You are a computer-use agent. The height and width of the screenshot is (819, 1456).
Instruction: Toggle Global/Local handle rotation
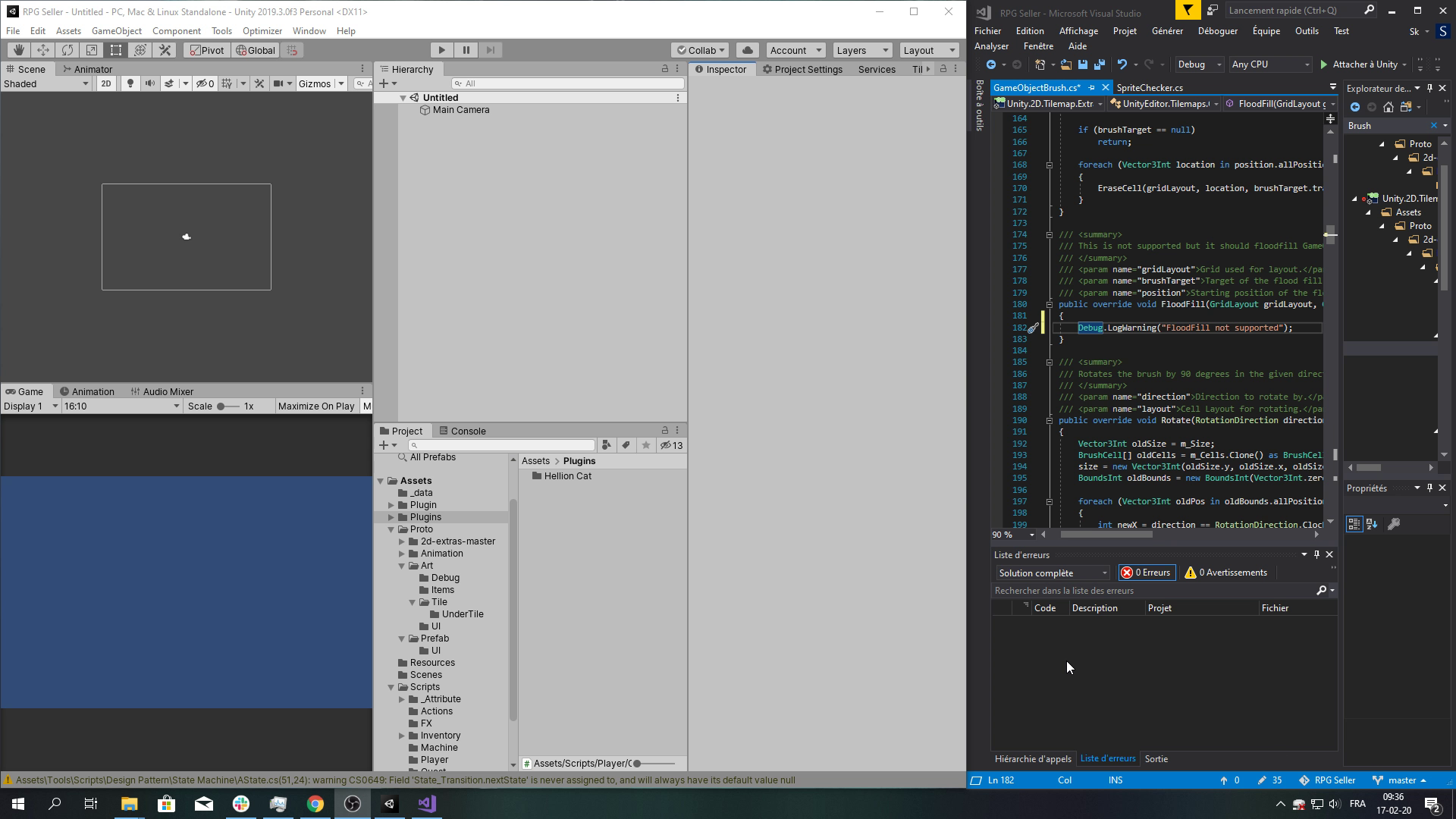pyautogui.click(x=256, y=50)
